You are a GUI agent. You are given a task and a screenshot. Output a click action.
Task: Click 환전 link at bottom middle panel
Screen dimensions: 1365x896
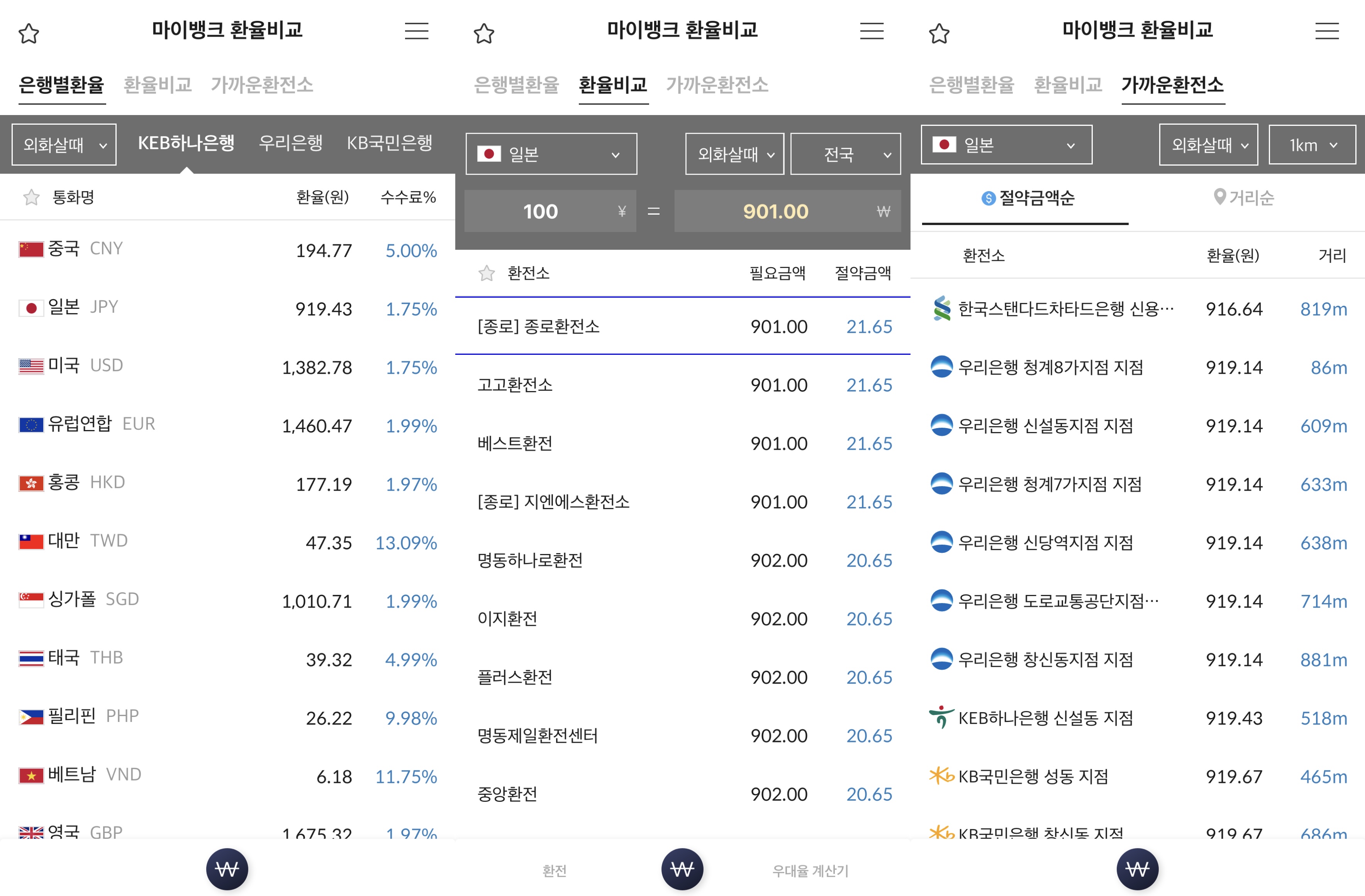tap(554, 871)
